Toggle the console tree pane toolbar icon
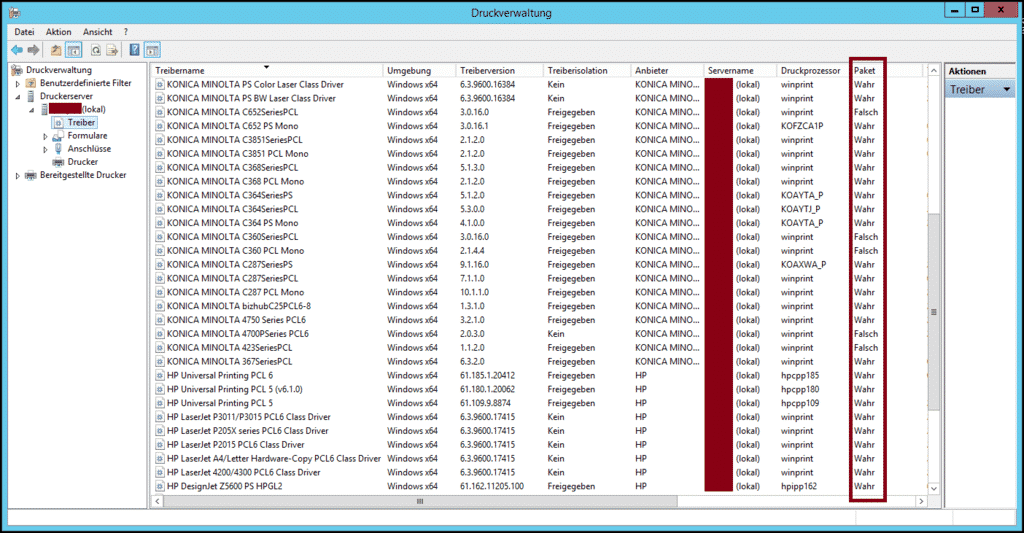 pyautogui.click(x=74, y=50)
